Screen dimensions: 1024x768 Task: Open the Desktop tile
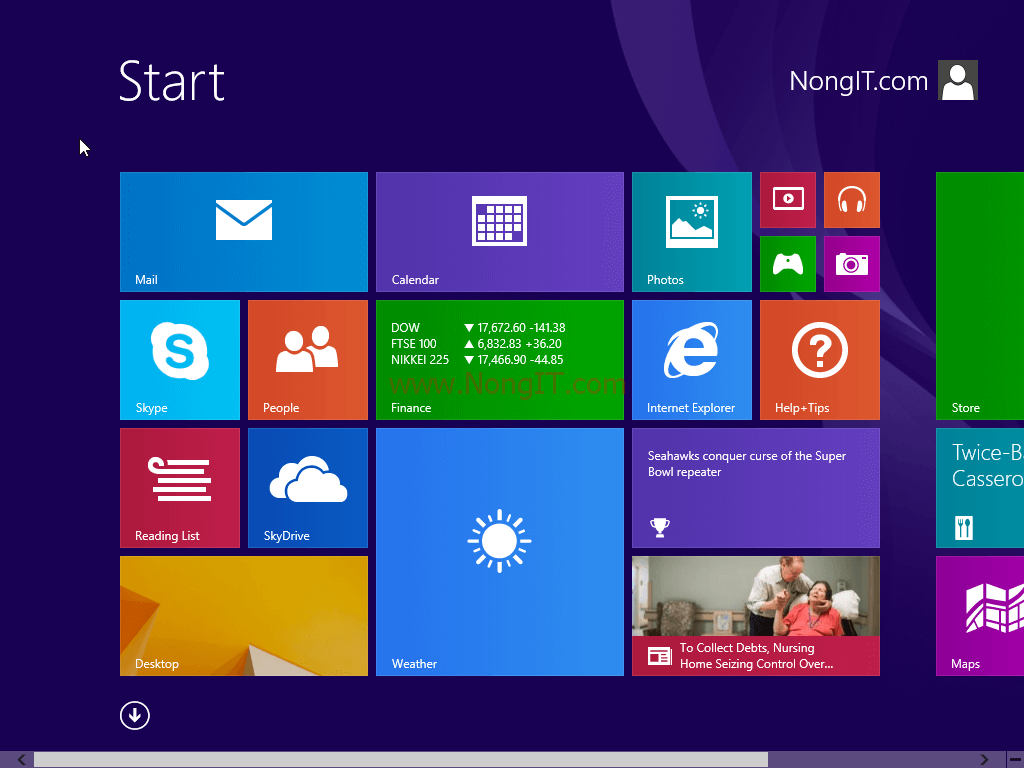[244, 616]
